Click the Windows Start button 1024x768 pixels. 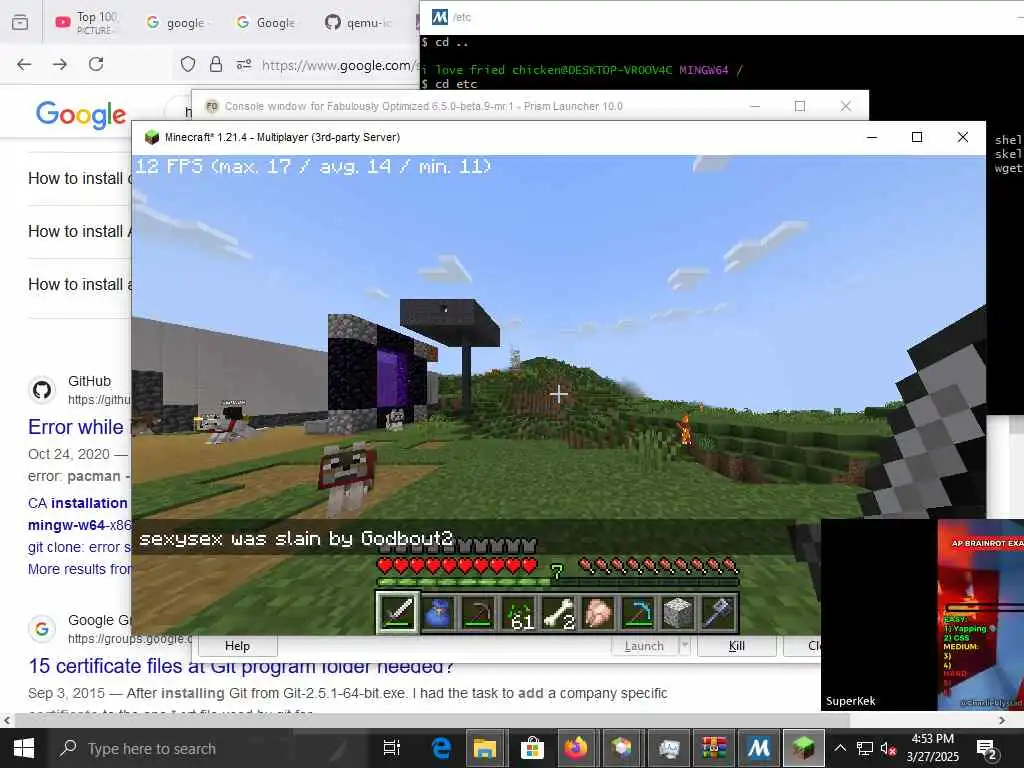click(24, 748)
